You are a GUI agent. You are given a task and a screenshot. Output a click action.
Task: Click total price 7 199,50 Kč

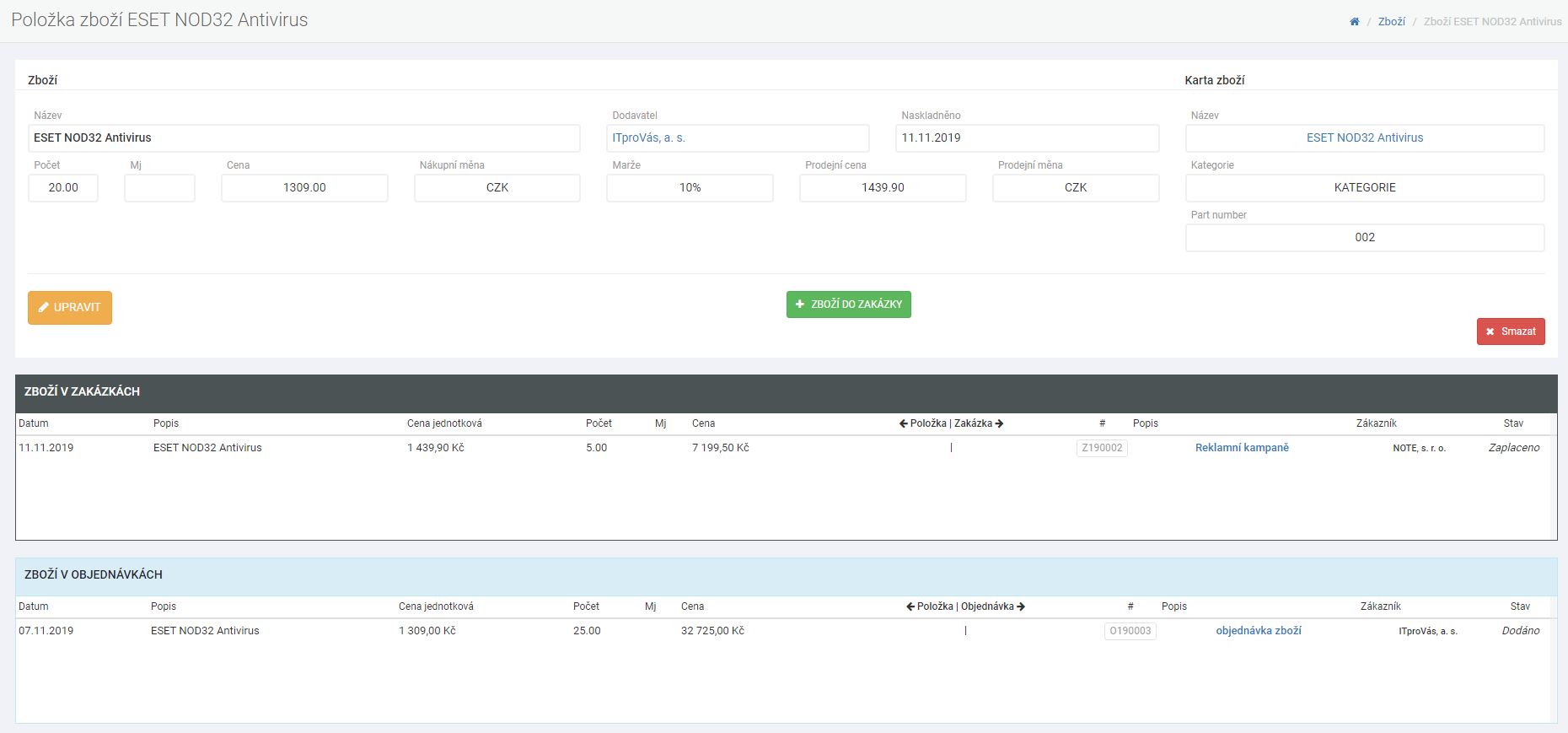pyautogui.click(x=721, y=448)
